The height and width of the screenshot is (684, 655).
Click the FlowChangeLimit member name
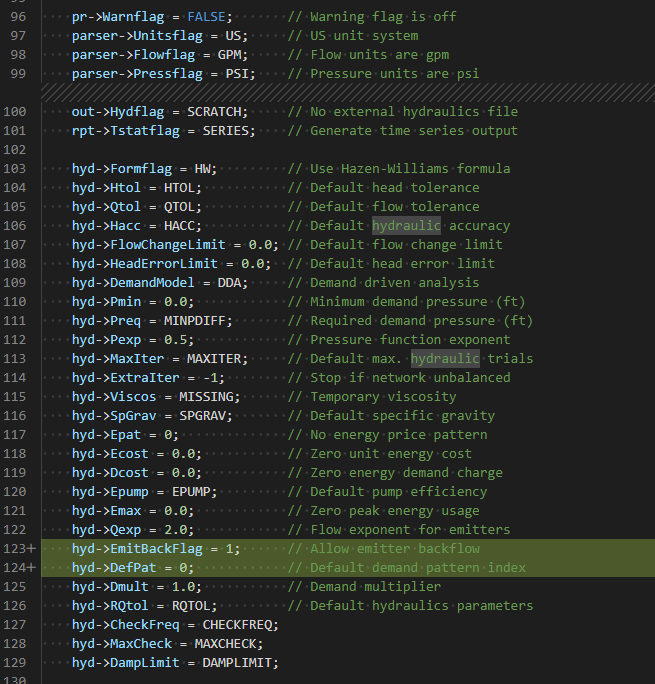pyautogui.click(x=168, y=245)
